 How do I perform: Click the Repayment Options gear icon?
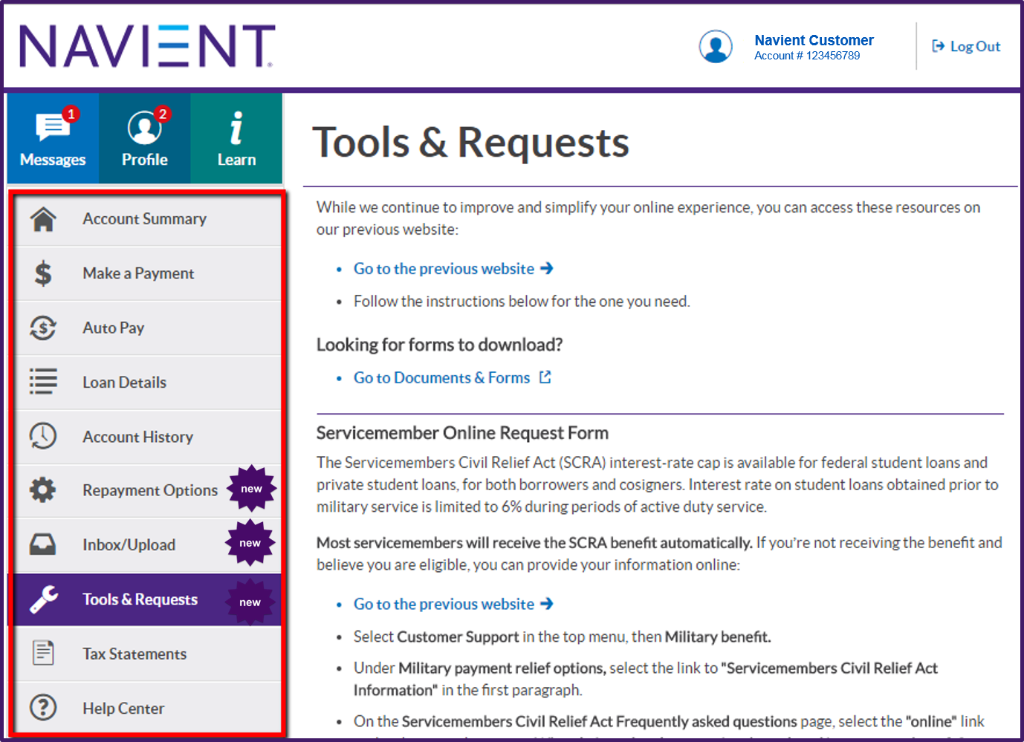[43, 490]
